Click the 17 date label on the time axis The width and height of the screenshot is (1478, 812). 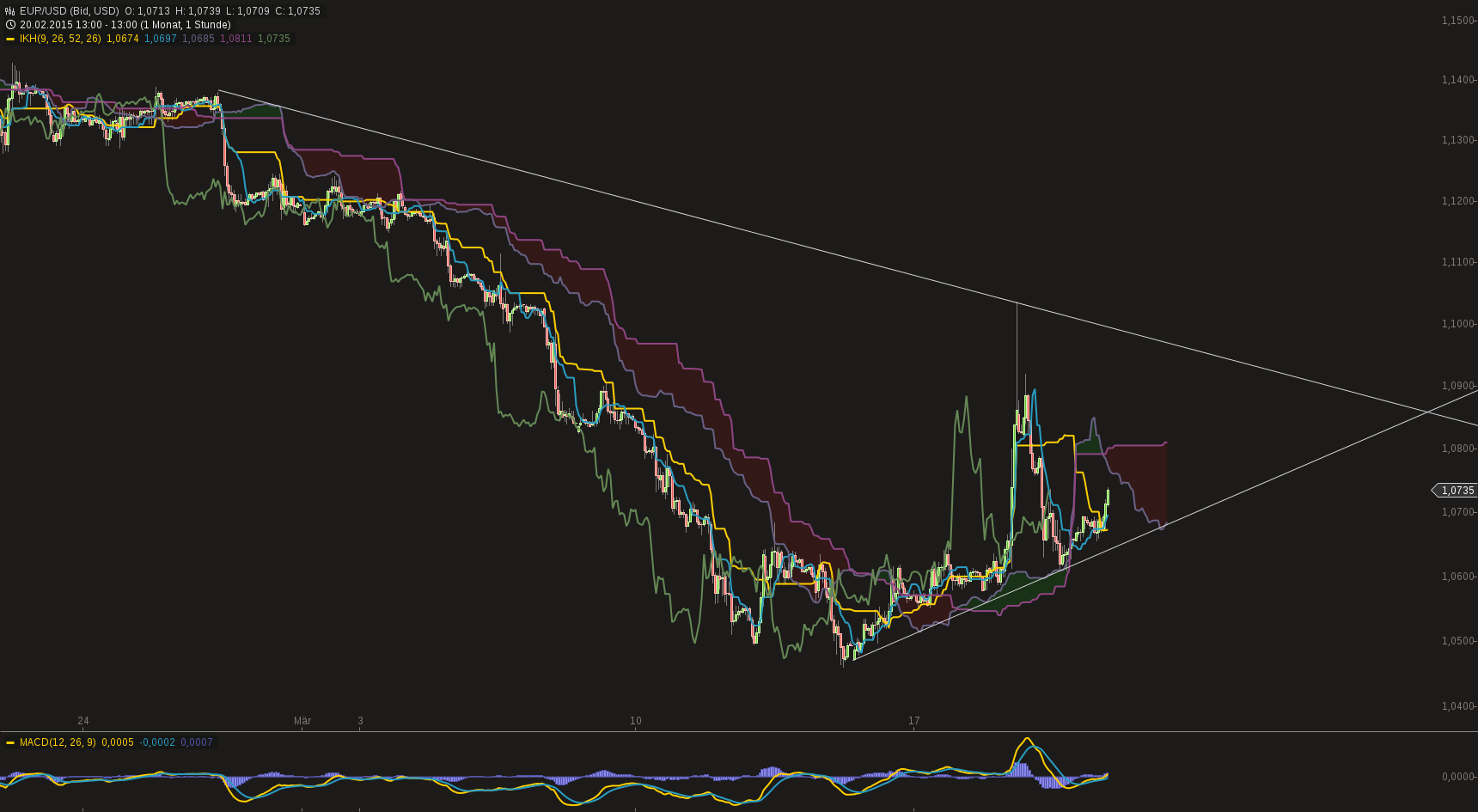pos(913,722)
